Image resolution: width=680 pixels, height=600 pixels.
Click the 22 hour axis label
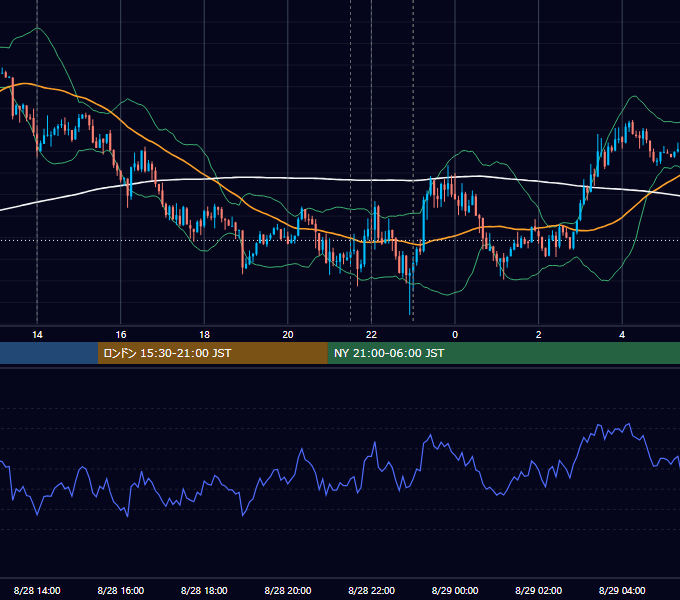click(x=371, y=335)
